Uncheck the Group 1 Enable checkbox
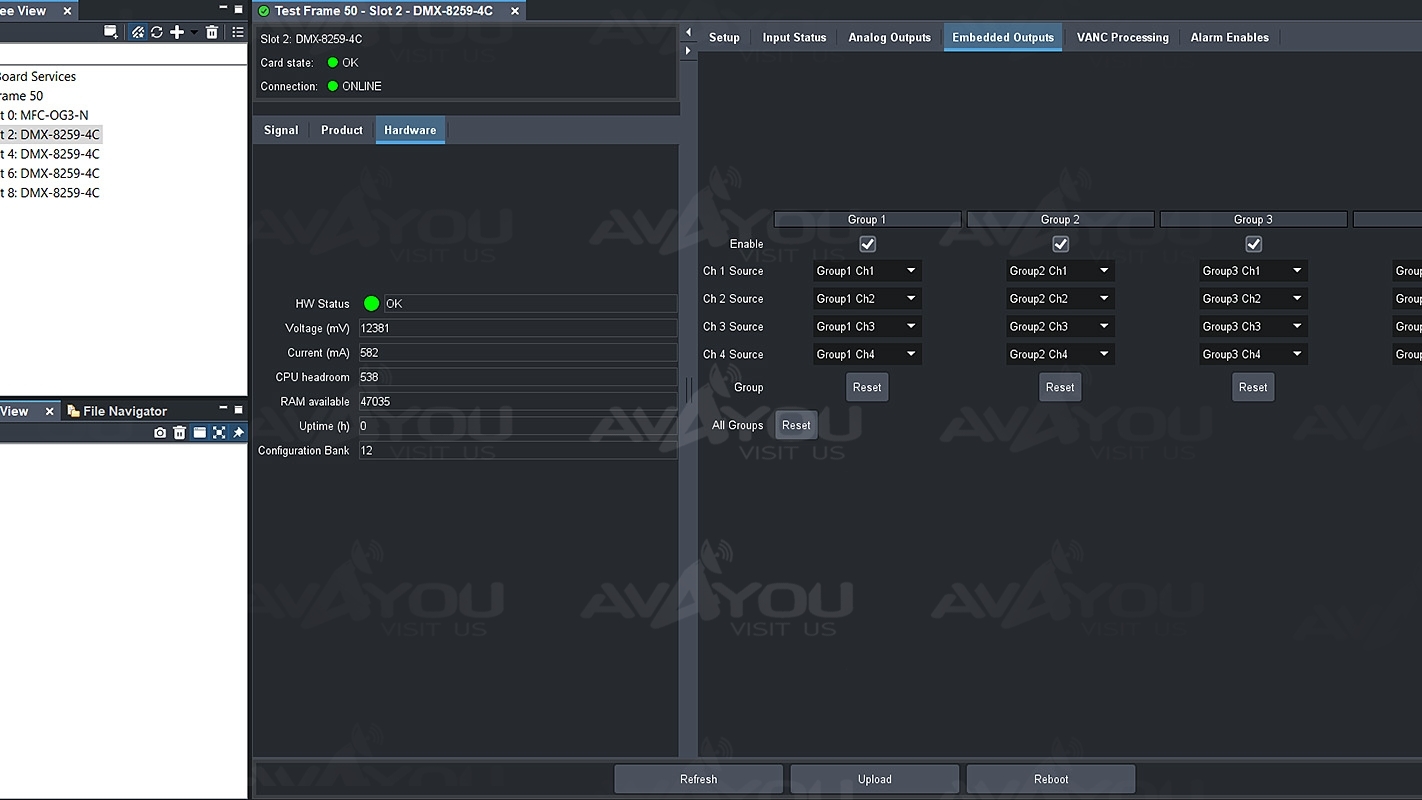The width and height of the screenshot is (1422, 800). 867,244
